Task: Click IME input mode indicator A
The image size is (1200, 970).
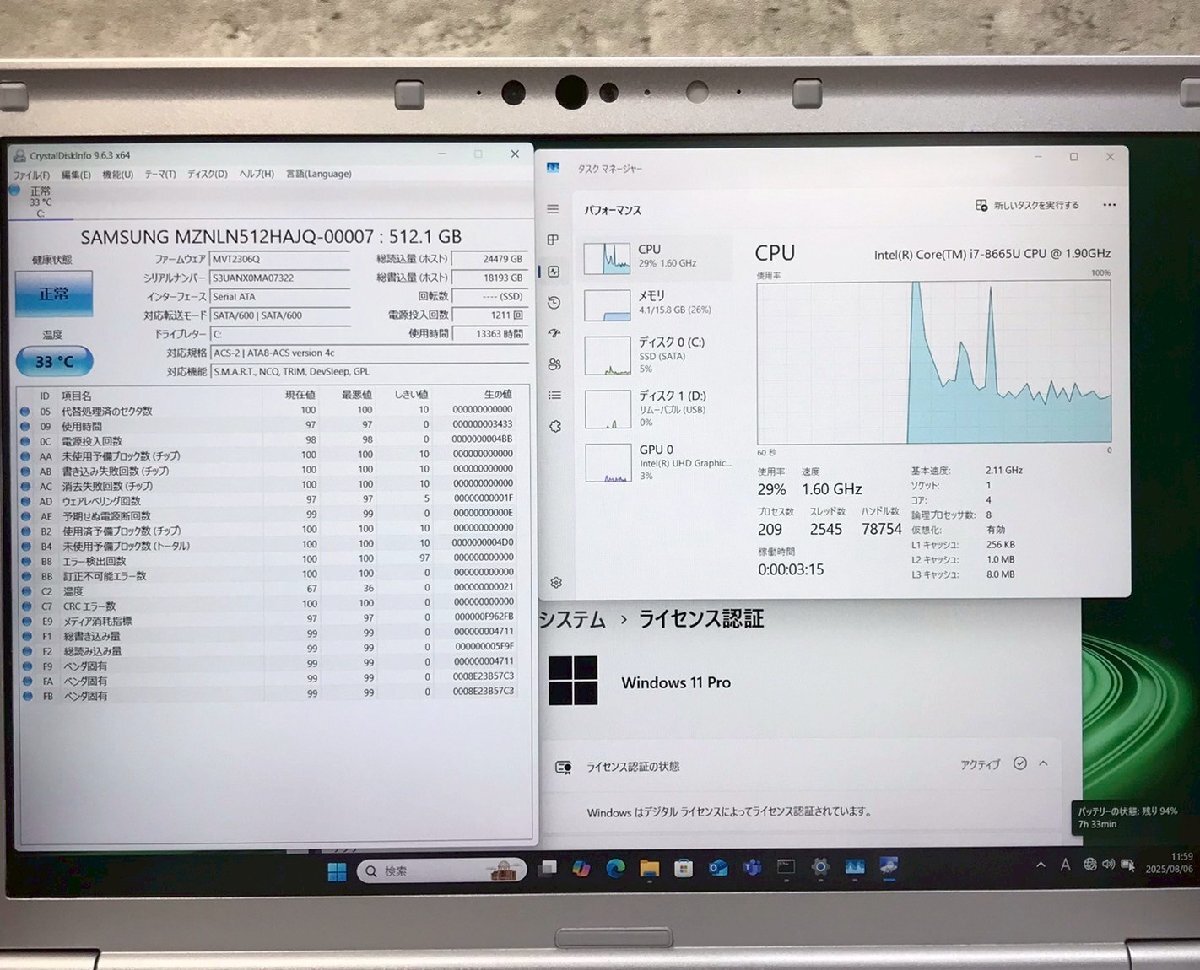Action: click(1065, 864)
